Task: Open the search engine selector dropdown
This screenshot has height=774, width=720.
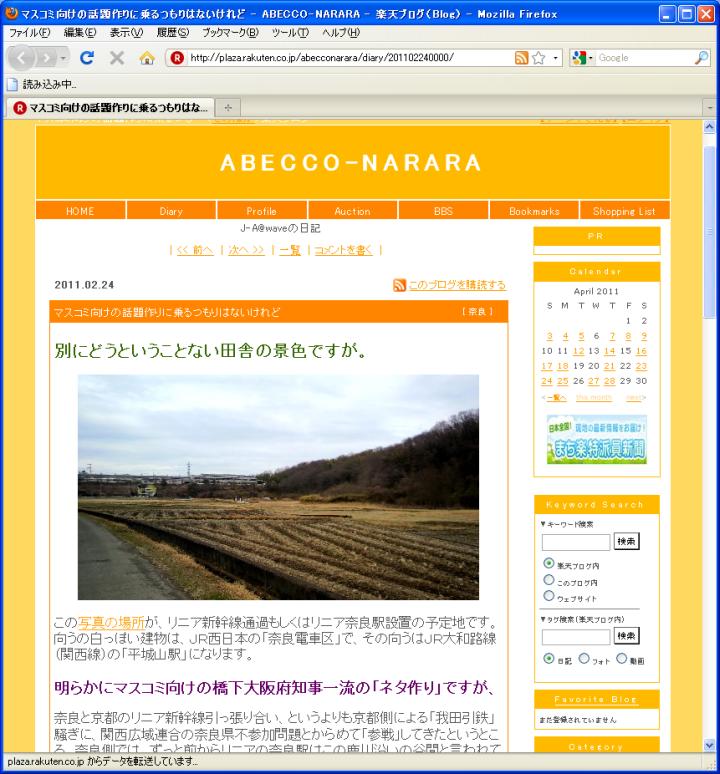Action: click(582, 58)
